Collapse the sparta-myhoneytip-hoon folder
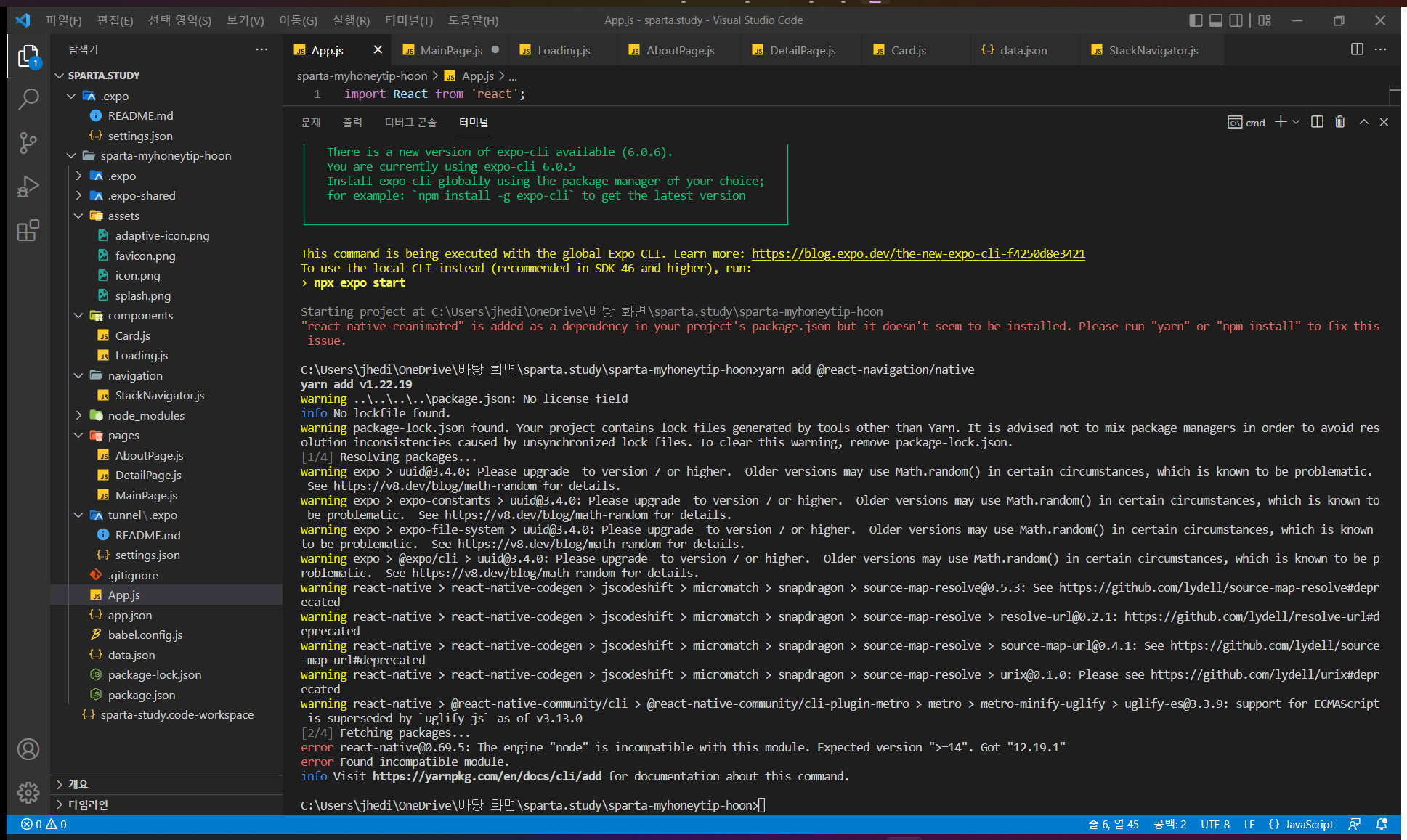This screenshot has height=840, width=1407. [71, 155]
